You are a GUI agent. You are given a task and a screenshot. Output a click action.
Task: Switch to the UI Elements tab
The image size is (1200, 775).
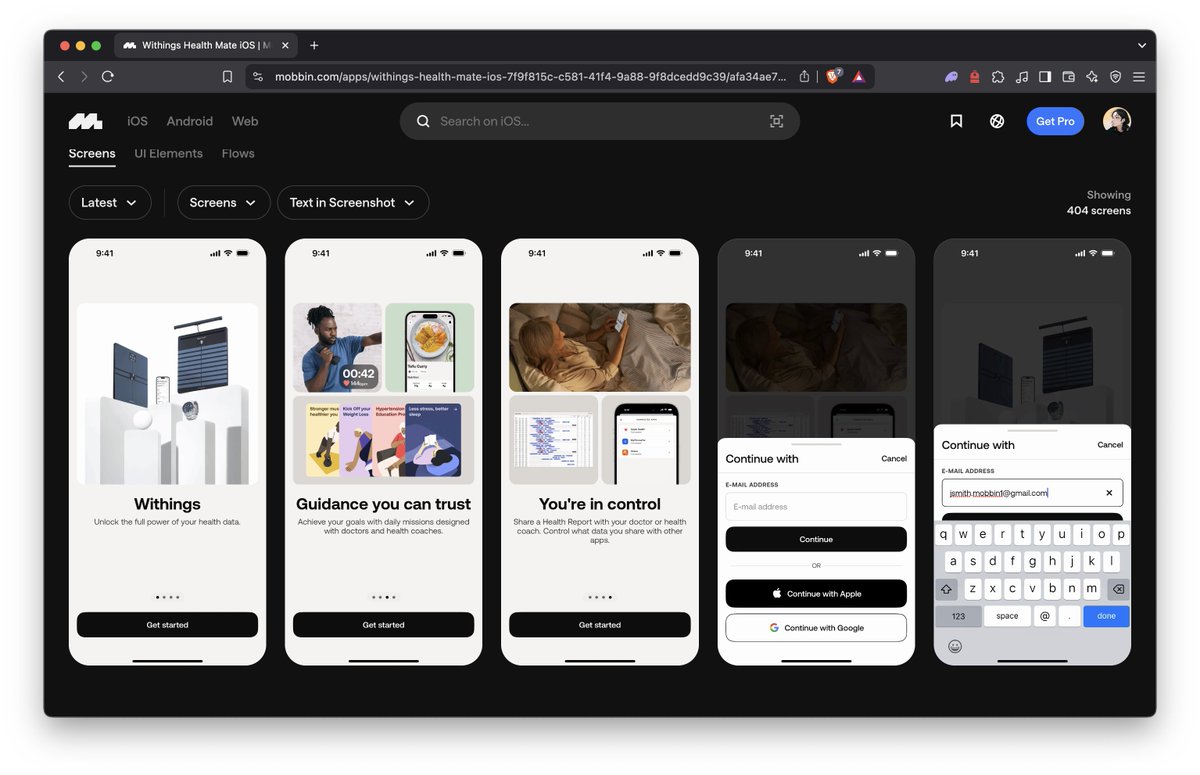click(x=169, y=153)
